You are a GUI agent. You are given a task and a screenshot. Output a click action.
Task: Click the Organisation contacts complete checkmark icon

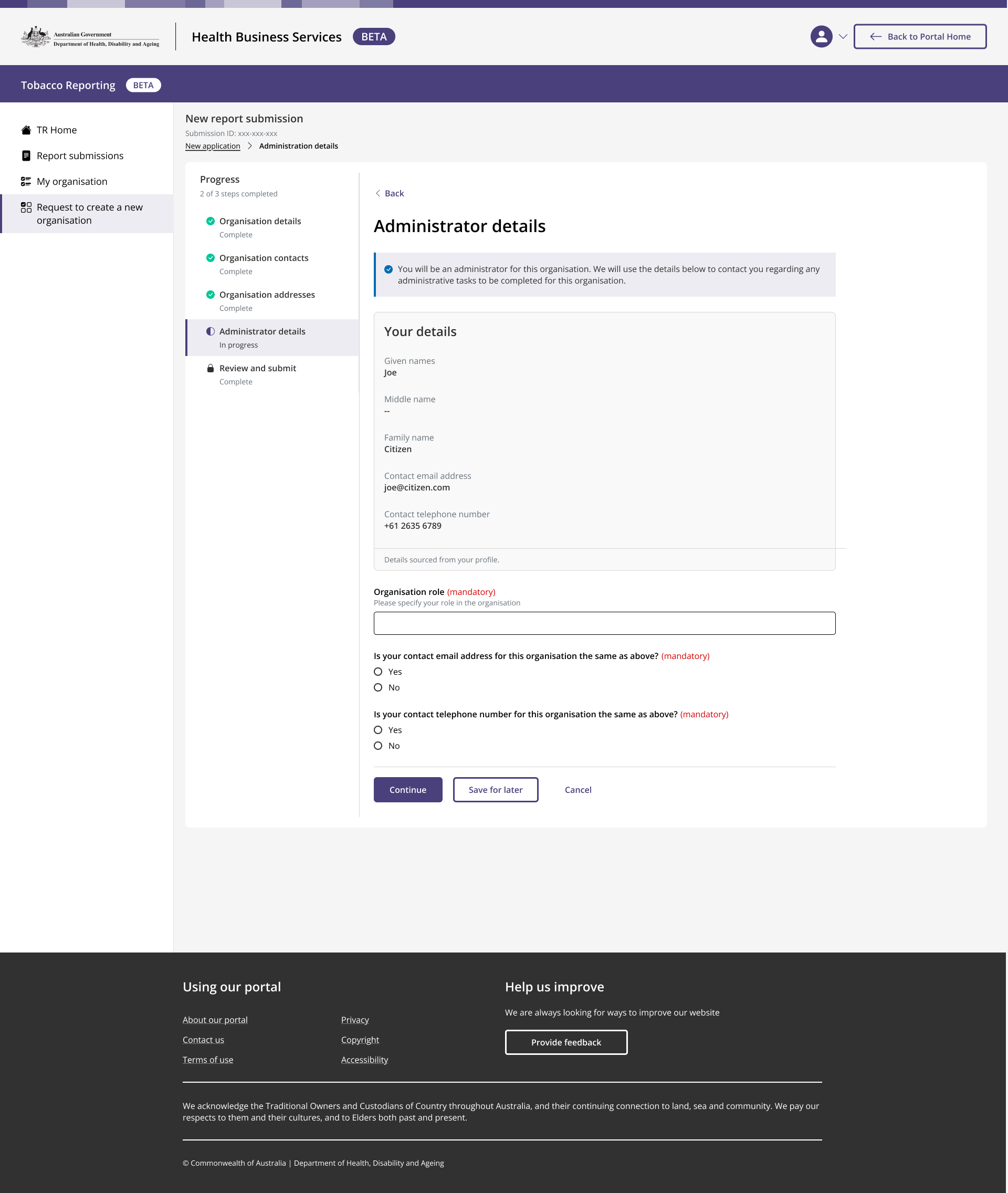[x=211, y=258]
